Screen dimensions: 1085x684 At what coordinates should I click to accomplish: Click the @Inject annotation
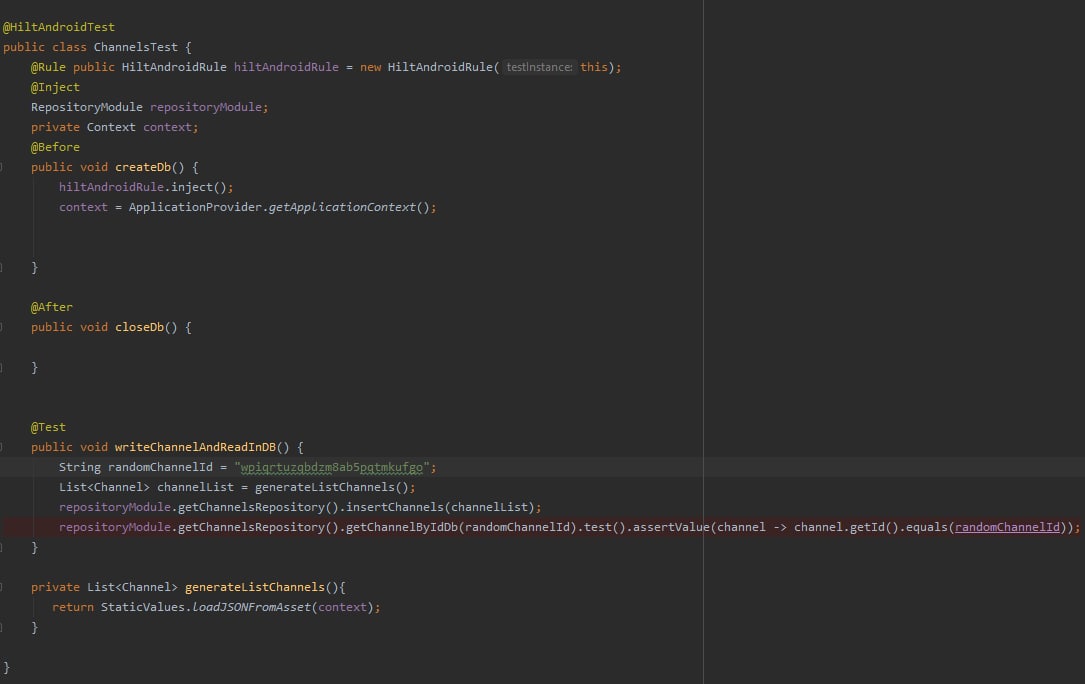click(55, 87)
